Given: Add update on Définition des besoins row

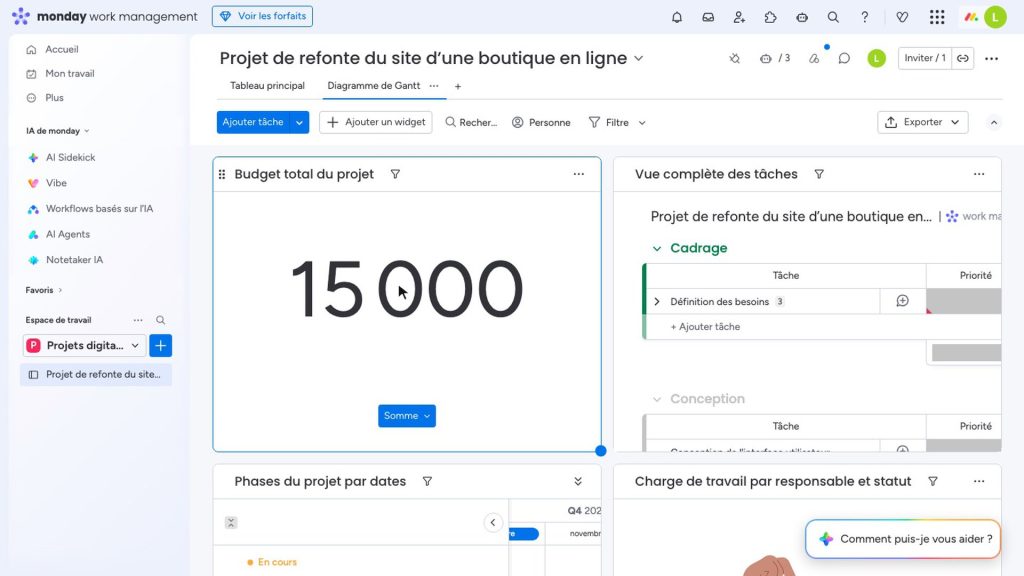Looking at the screenshot, I should 903,301.
